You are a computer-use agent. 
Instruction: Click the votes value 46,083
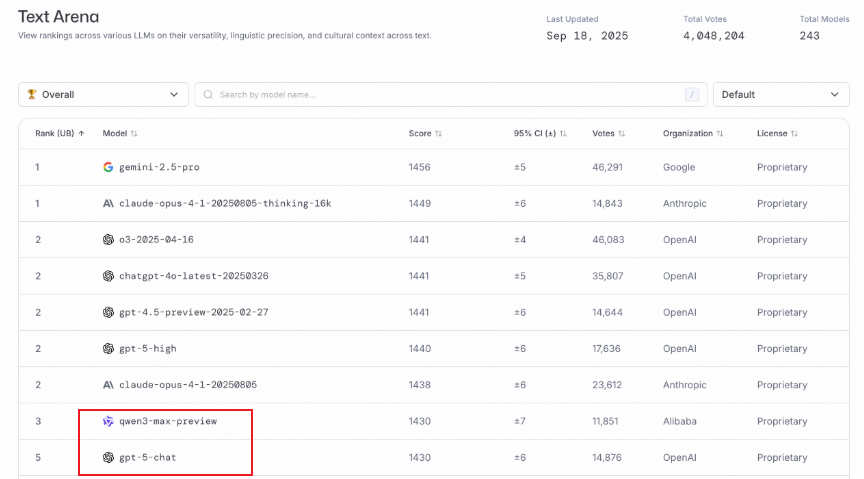coord(608,240)
